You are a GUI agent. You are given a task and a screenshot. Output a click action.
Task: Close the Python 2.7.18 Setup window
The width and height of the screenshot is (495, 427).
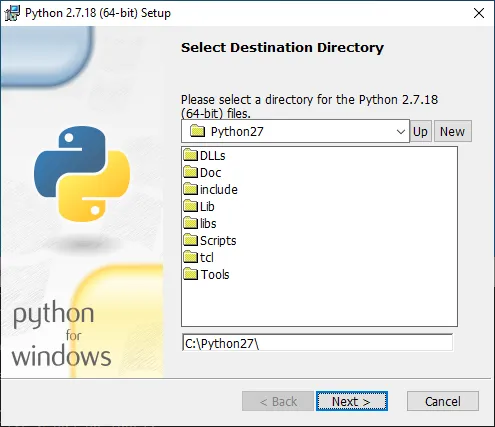coord(479,13)
